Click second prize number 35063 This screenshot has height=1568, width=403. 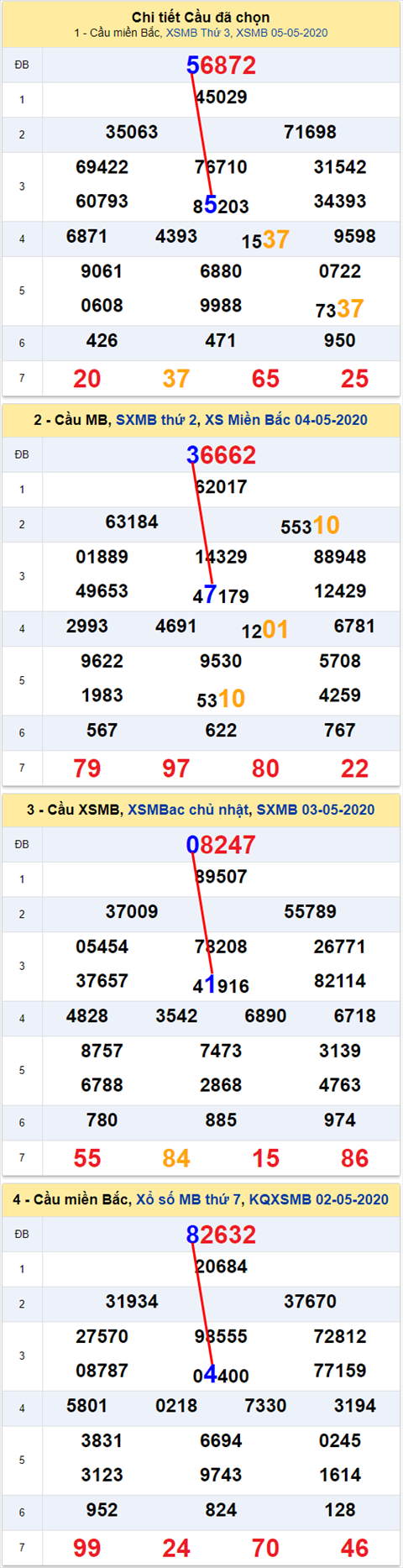[x=132, y=132]
